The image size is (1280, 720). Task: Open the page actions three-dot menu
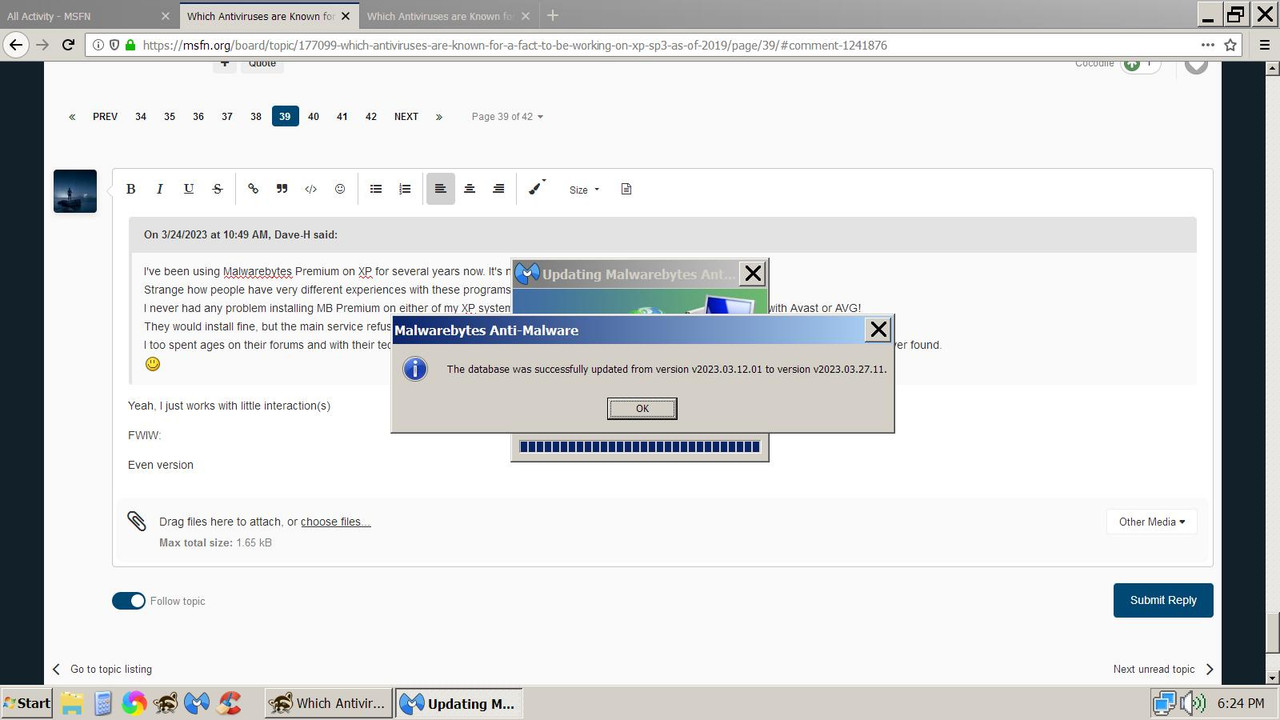click(x=1207, y=45)
